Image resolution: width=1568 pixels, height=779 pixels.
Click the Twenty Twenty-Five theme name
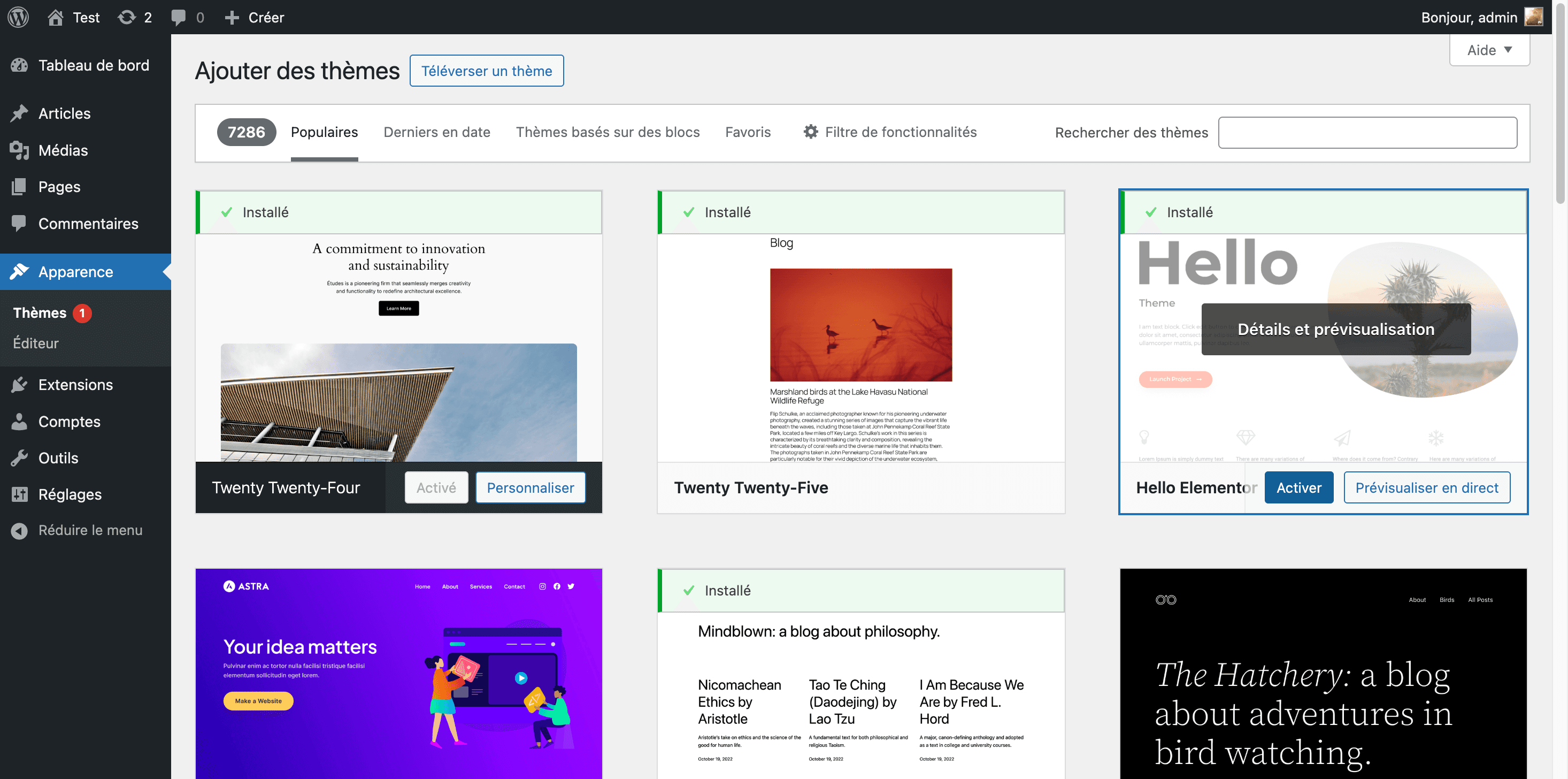pos(751,487)
